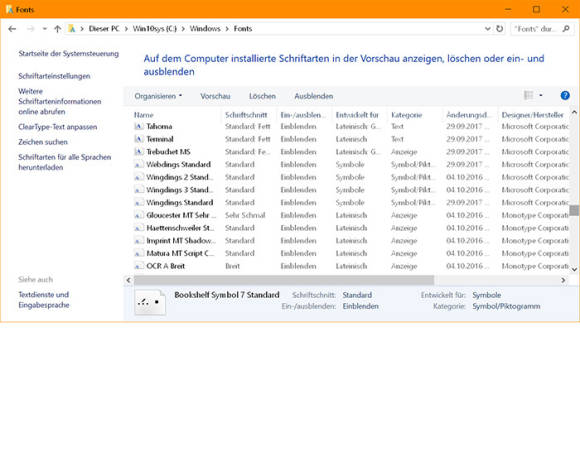Click the horizontal scrollbar thumb
This screenshot has height=452, width=580.
coord(284,280)
